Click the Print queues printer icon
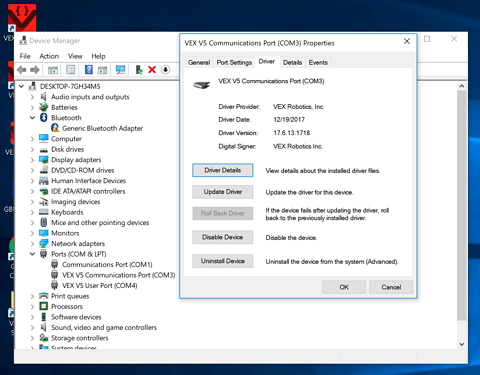The height and width of the screenshot is (375, 480). pos(44,296)
